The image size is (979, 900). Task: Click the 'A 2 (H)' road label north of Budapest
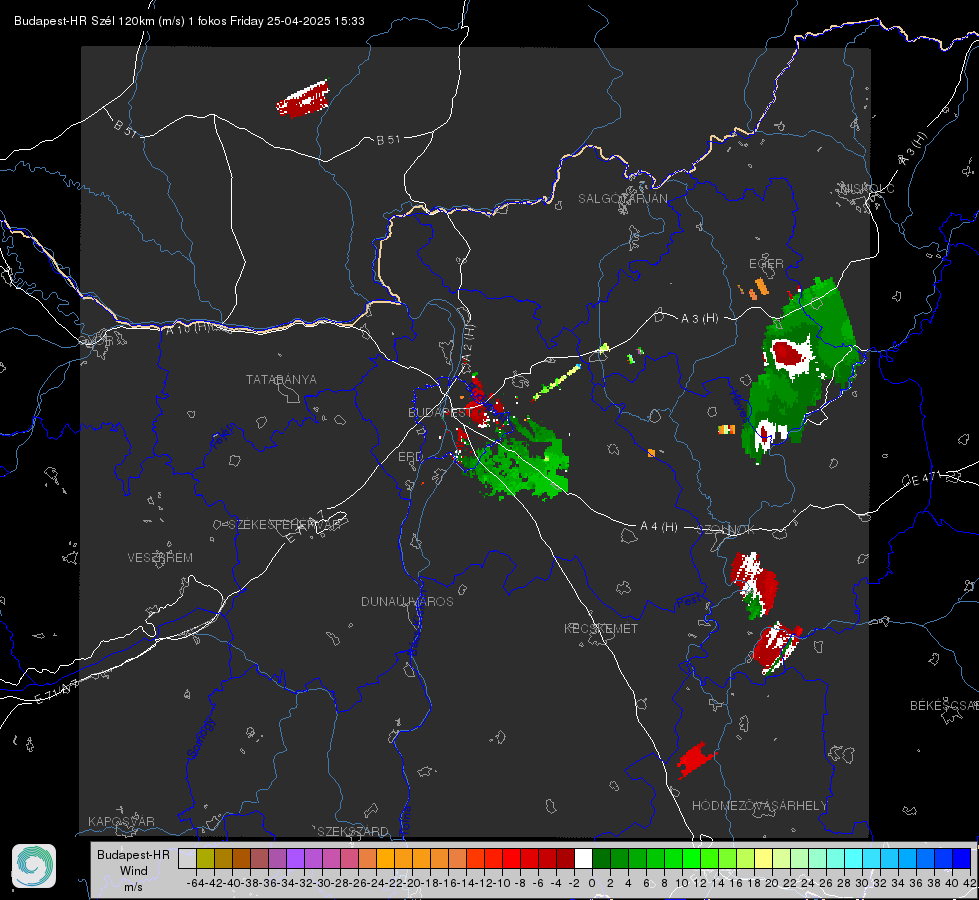[x=468, y=342]
